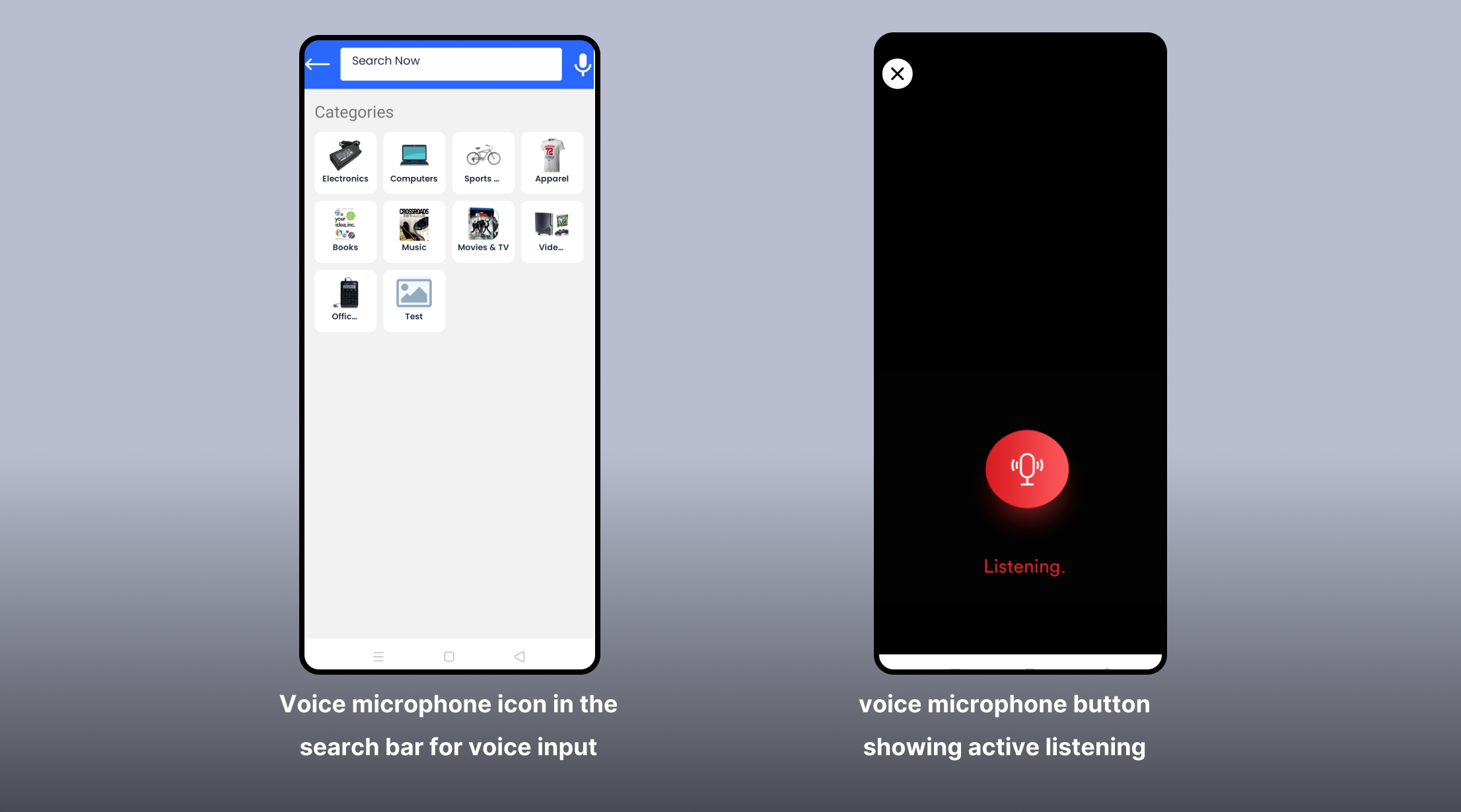Viewport: 1461px width, 812px height.
Task: Click the back arrow in search header
Action: coord(318,64)
